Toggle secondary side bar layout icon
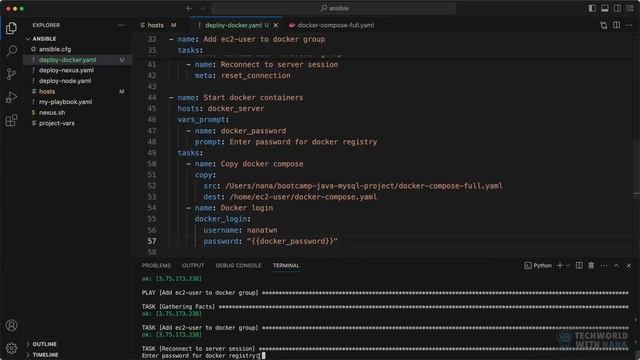 pyautogui.click(x=618, y=8)
